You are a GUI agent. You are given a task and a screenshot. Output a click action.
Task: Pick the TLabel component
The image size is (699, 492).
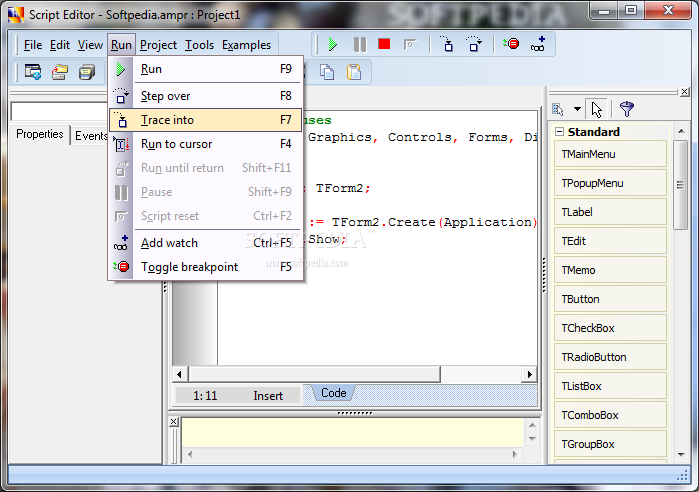[x=610, y=212]
